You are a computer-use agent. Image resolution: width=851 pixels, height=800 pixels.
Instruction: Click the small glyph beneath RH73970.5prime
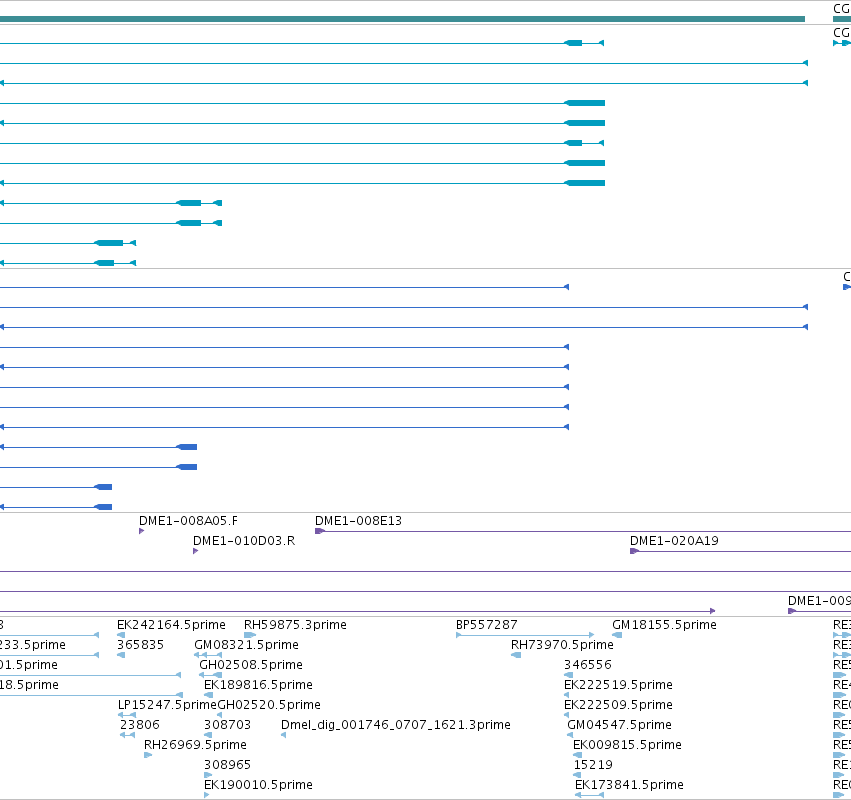tap(516, 655)
